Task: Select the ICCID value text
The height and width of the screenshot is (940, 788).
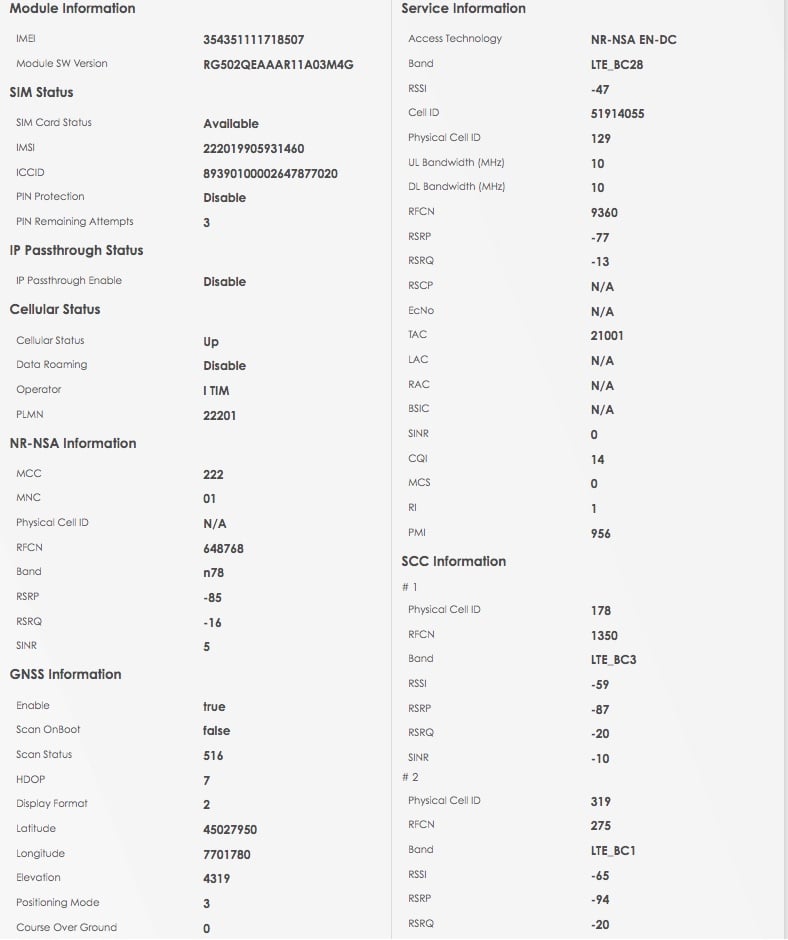Action: (x=270, y=174)
